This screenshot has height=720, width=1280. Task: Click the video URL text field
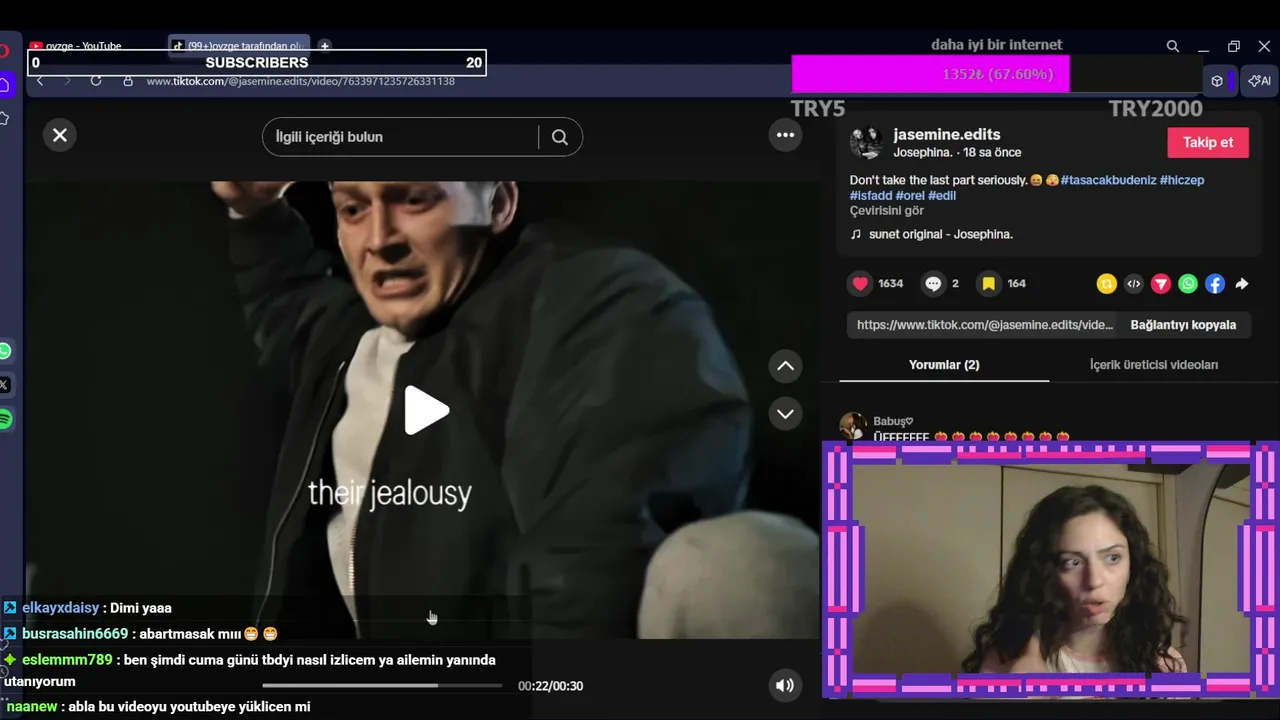(984, 325)
